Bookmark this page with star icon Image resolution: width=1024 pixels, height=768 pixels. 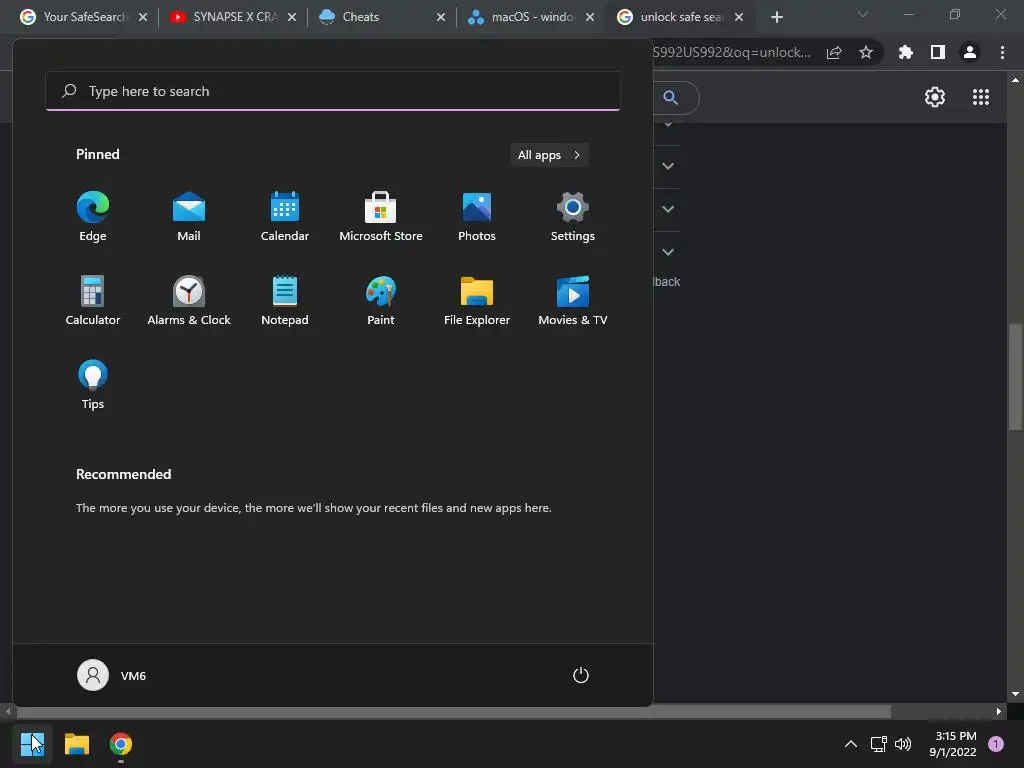866,52
